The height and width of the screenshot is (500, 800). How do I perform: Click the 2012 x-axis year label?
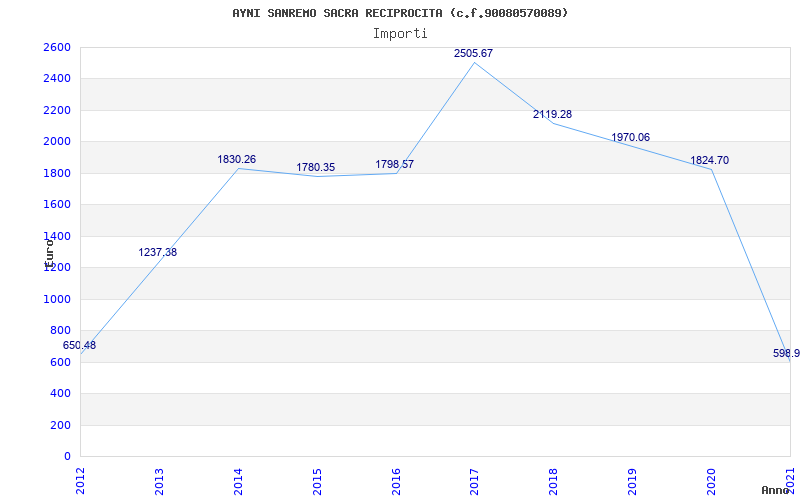80,479
